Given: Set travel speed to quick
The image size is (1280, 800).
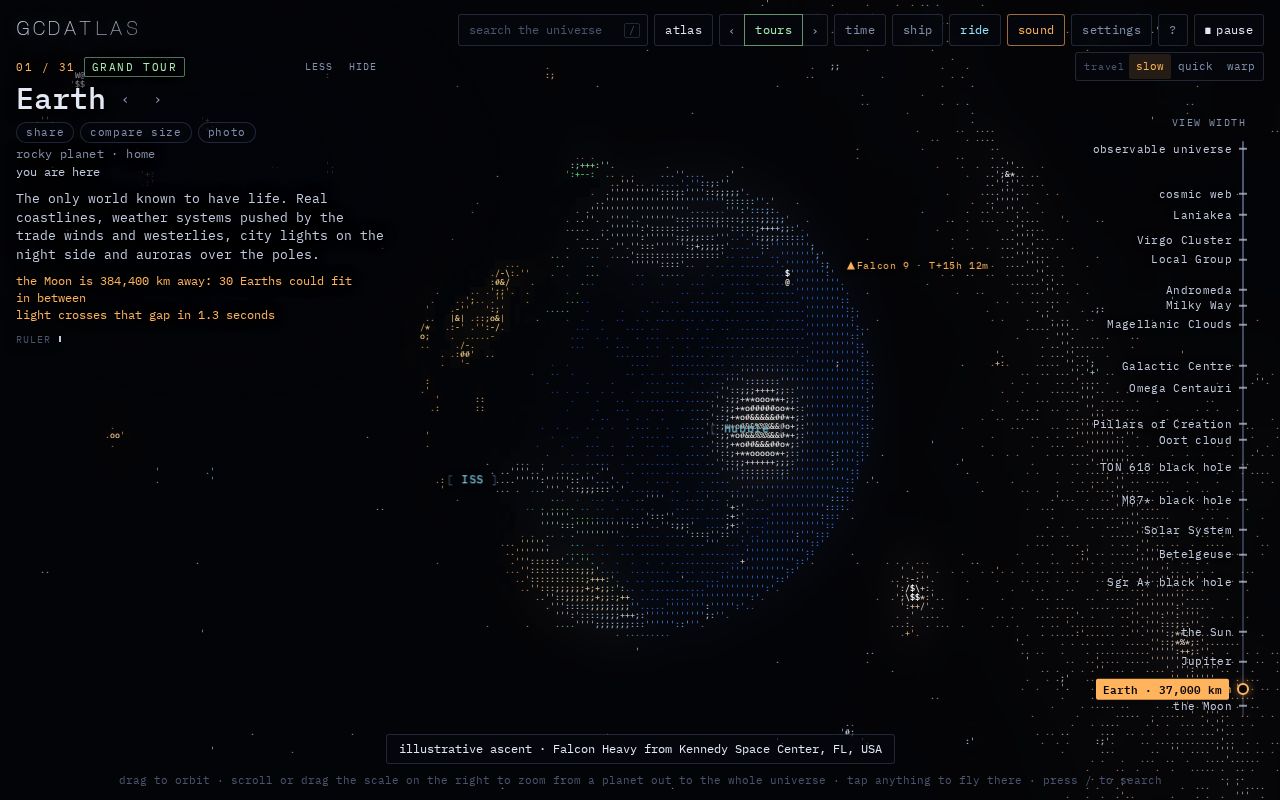Looking at the screenshot, I should pyautogui.click(x=1195, y=67).
